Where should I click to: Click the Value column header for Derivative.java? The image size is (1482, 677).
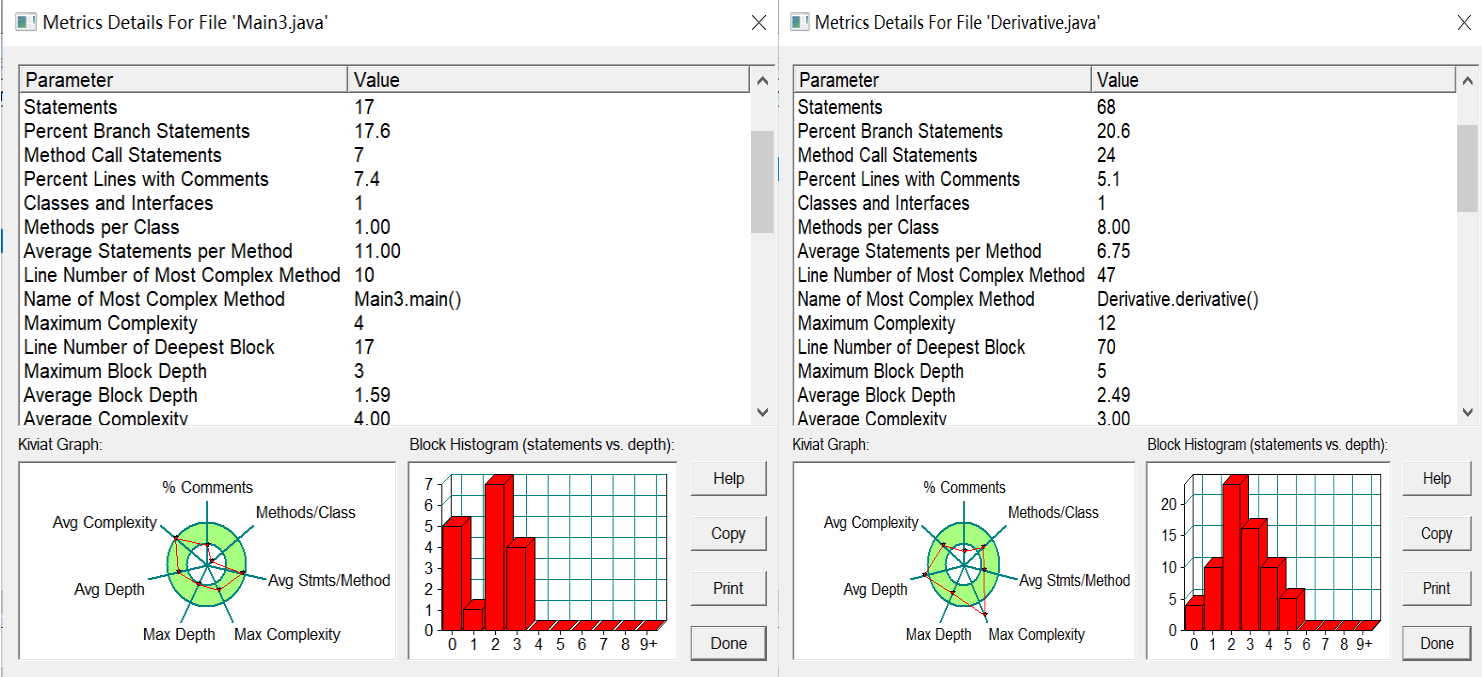(x=1272, y=80)
